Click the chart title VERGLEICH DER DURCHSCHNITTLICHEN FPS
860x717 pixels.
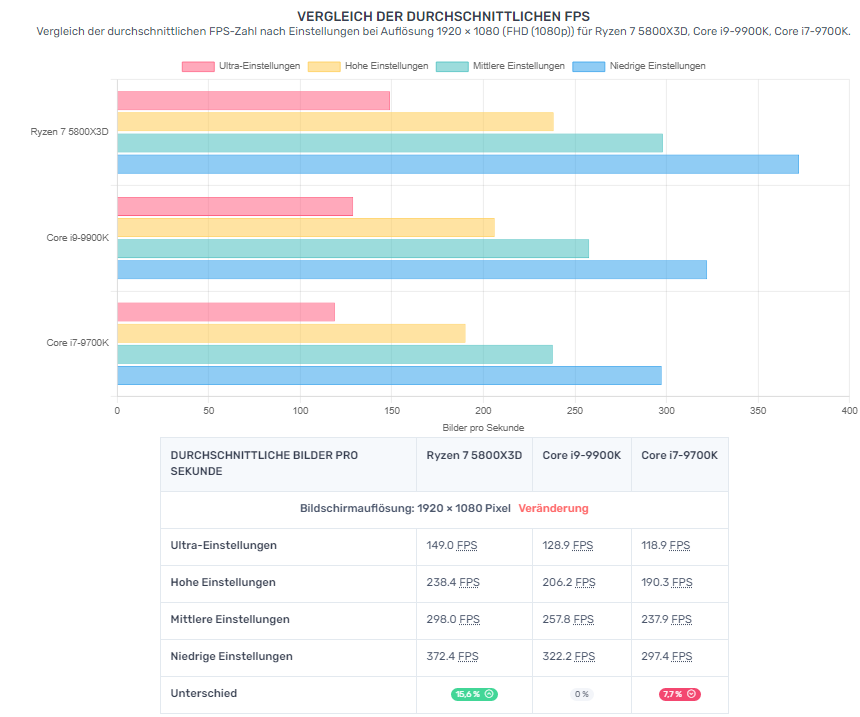443,16
